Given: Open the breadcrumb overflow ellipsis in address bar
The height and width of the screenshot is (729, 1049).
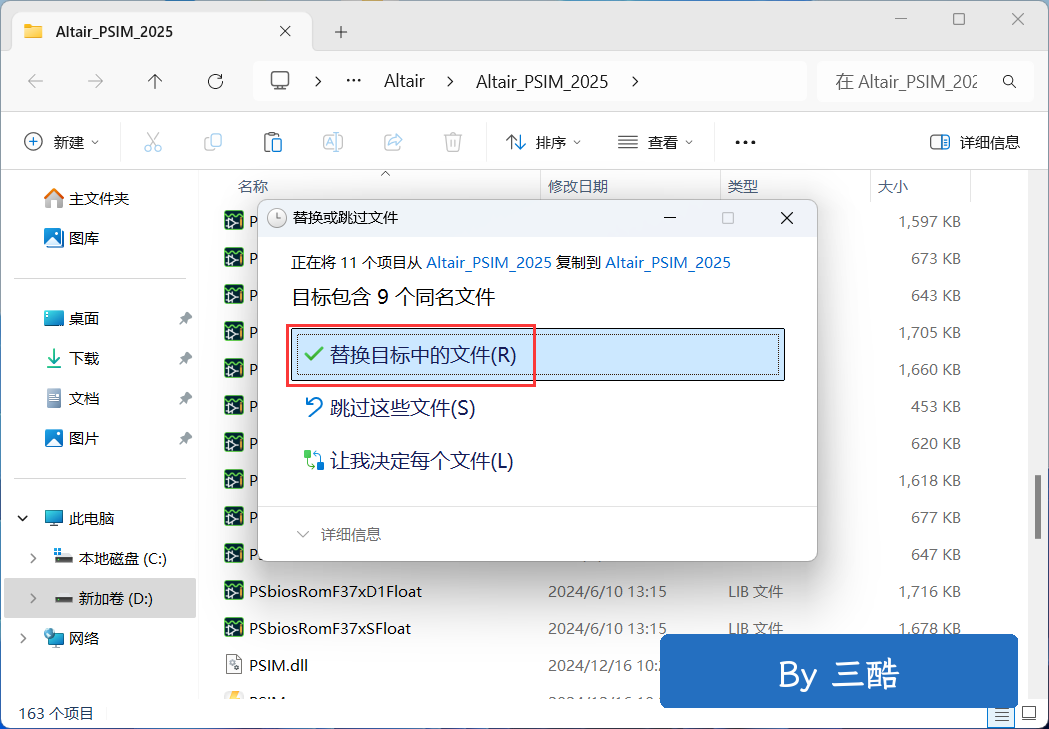Looking at the screenshot, I should pos(353,81).
